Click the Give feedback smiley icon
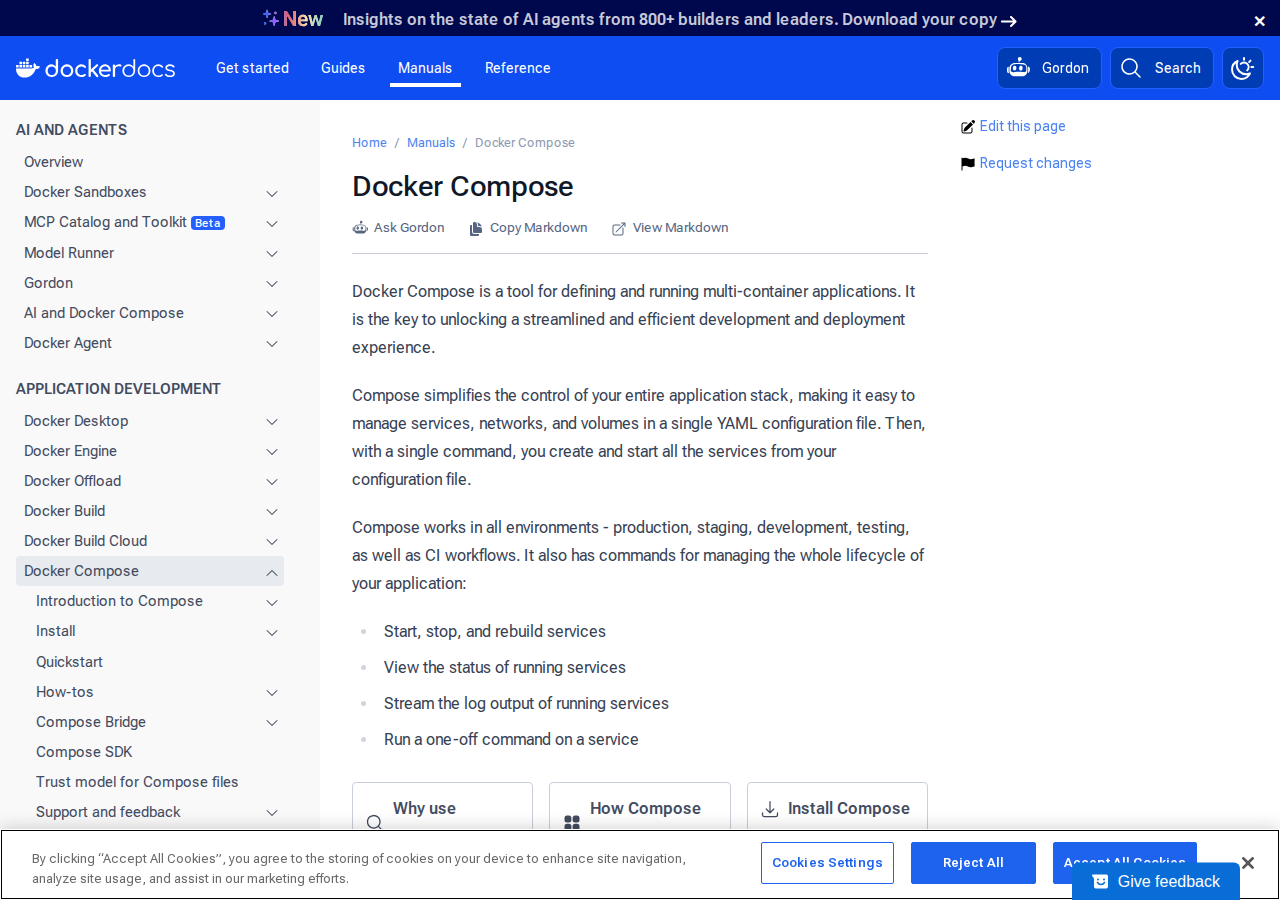The width and height of the screenshot is (1280, 900). coord(1101,881)
